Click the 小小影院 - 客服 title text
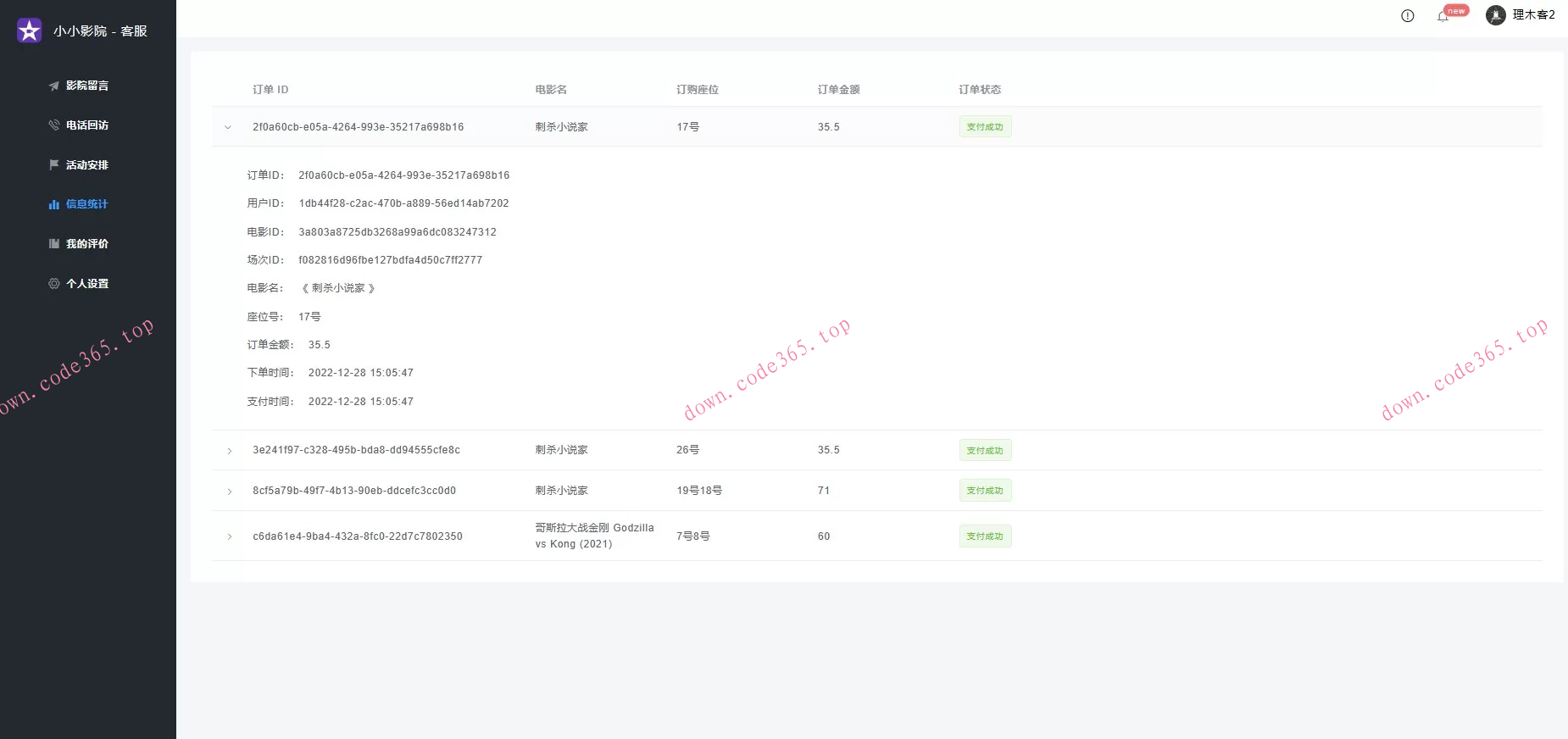 (100, 31)
